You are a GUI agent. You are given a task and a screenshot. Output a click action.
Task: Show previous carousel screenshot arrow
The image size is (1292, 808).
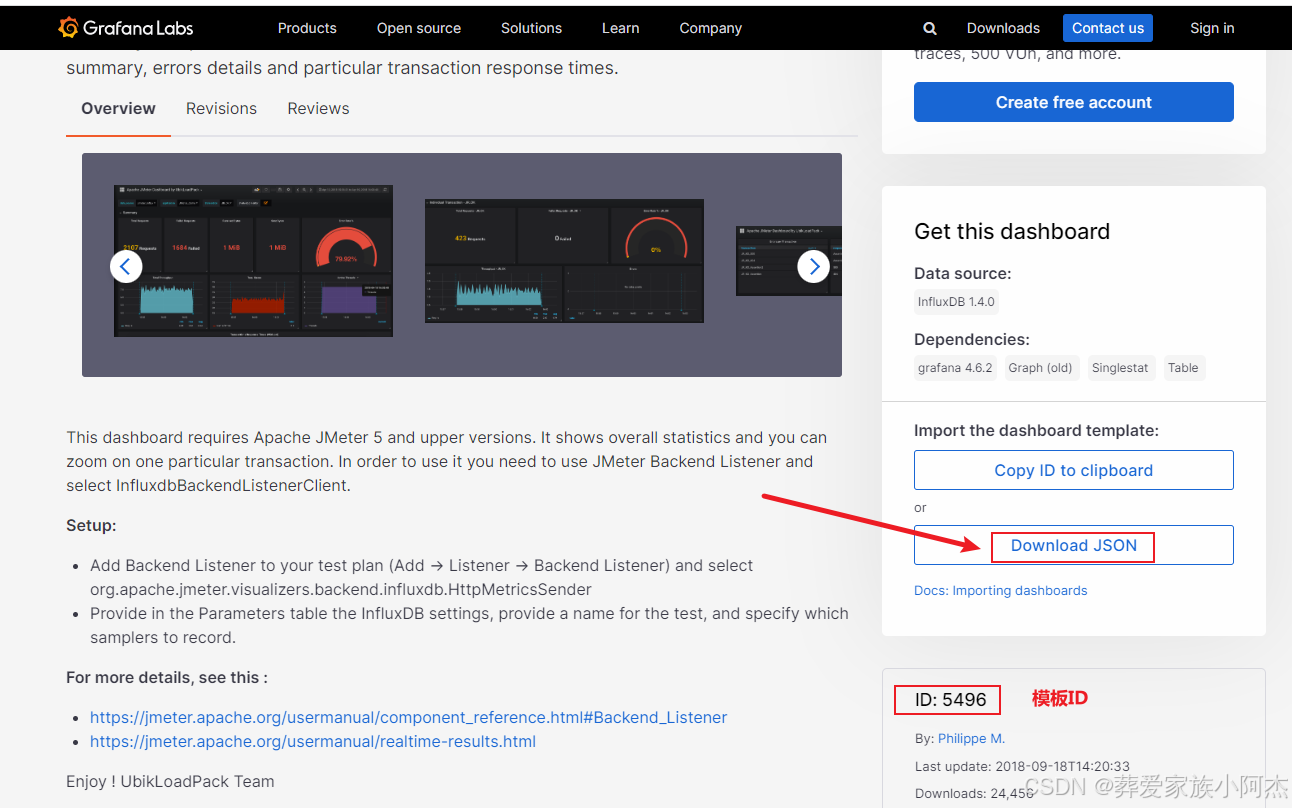(x=125, y=266)
